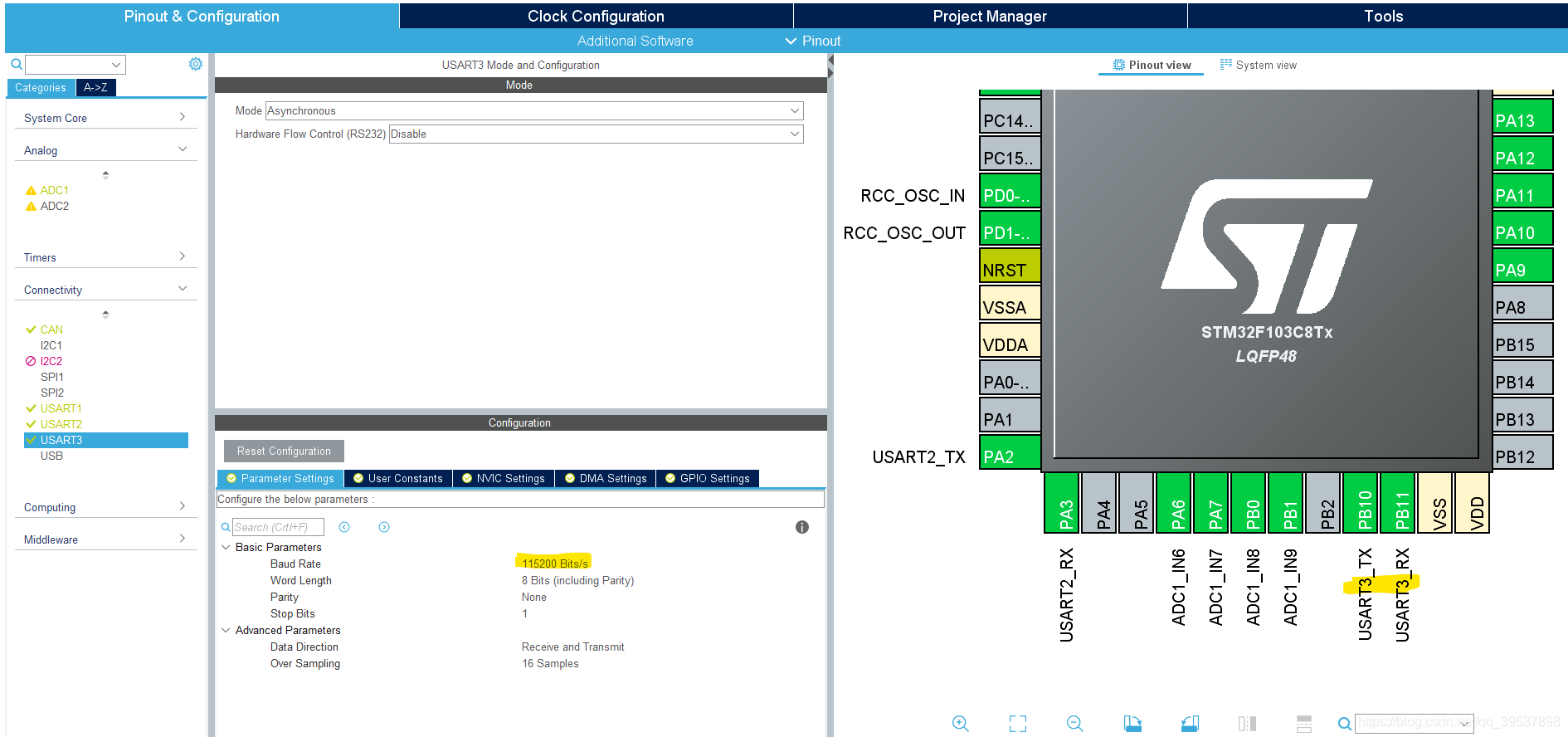Expand the Timers category
1568x737 pixels.
(x=105, y=257)
